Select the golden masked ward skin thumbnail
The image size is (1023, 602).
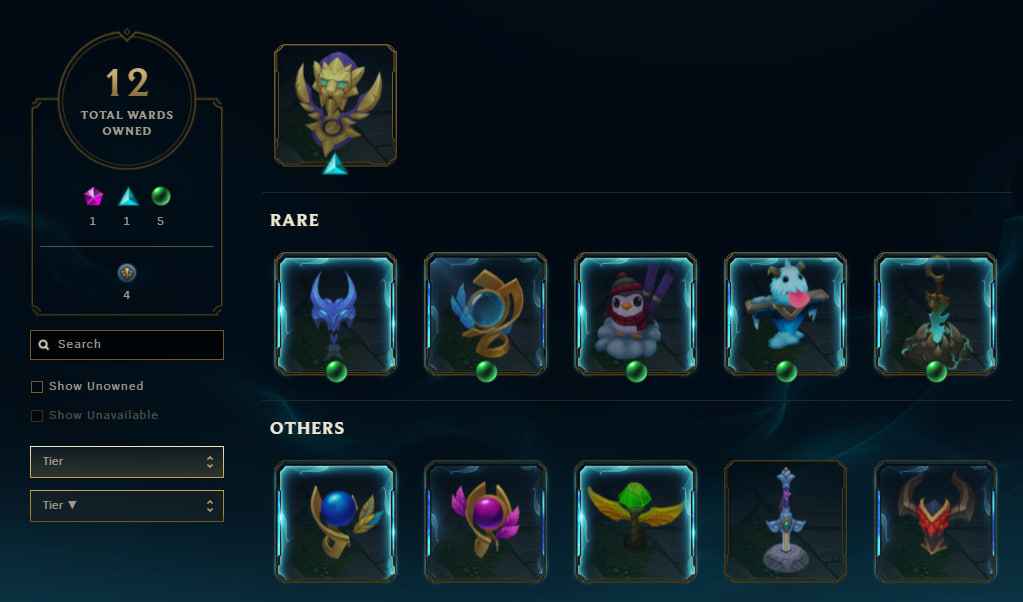(x=335, y=105)
